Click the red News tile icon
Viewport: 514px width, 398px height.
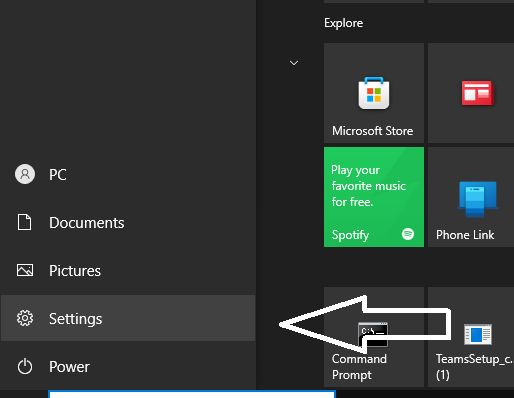pos(477,93)
